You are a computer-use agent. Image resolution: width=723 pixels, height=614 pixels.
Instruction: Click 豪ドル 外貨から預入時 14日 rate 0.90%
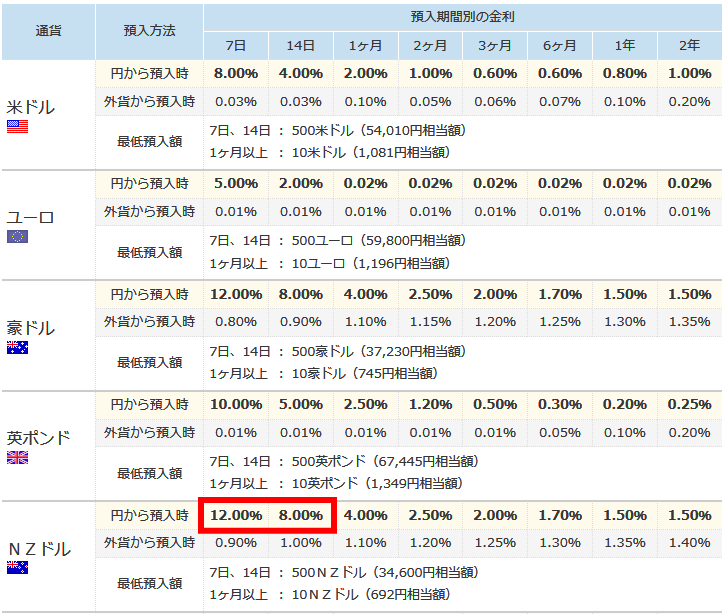301,322
